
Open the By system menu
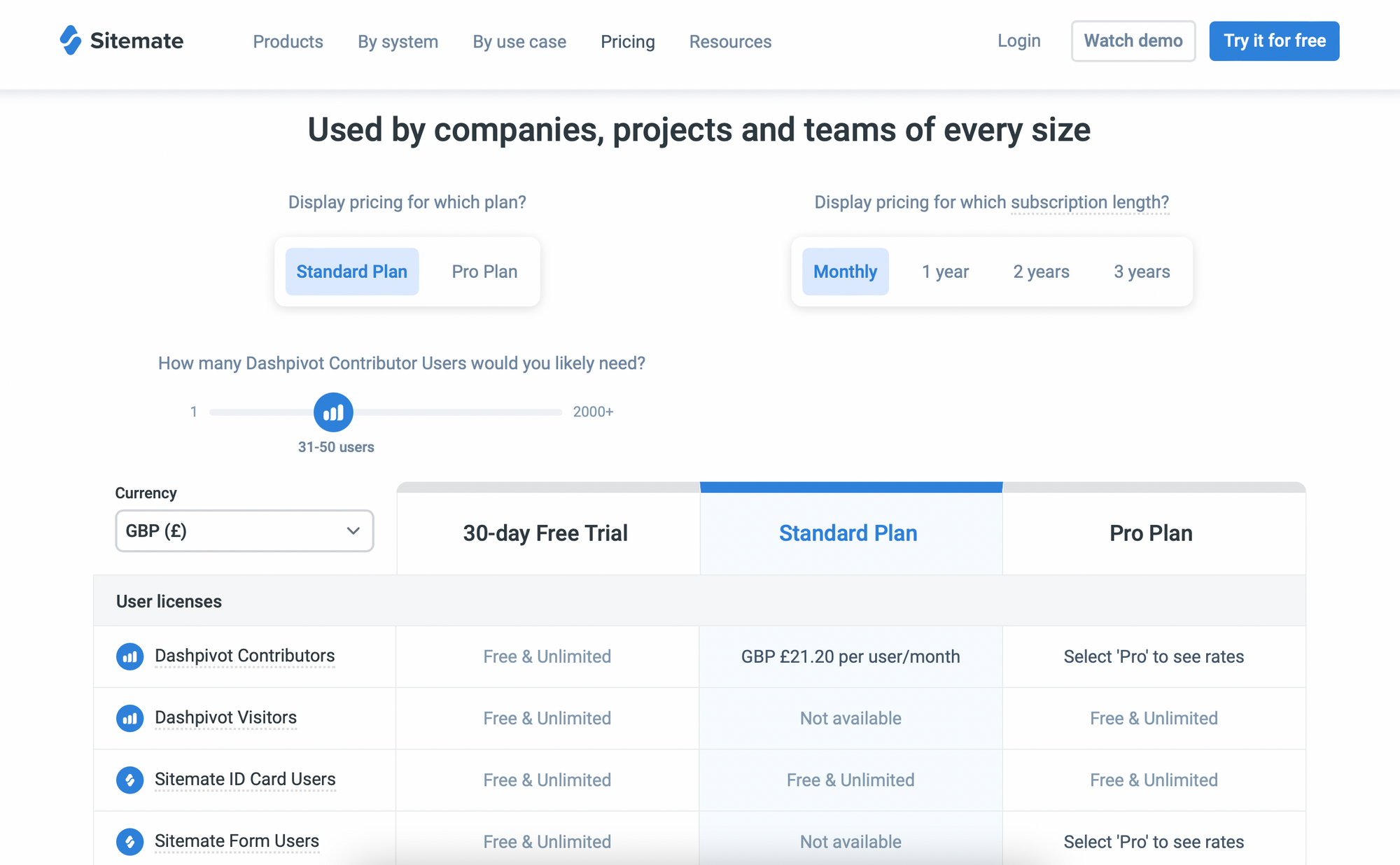[x=398, y=42]
